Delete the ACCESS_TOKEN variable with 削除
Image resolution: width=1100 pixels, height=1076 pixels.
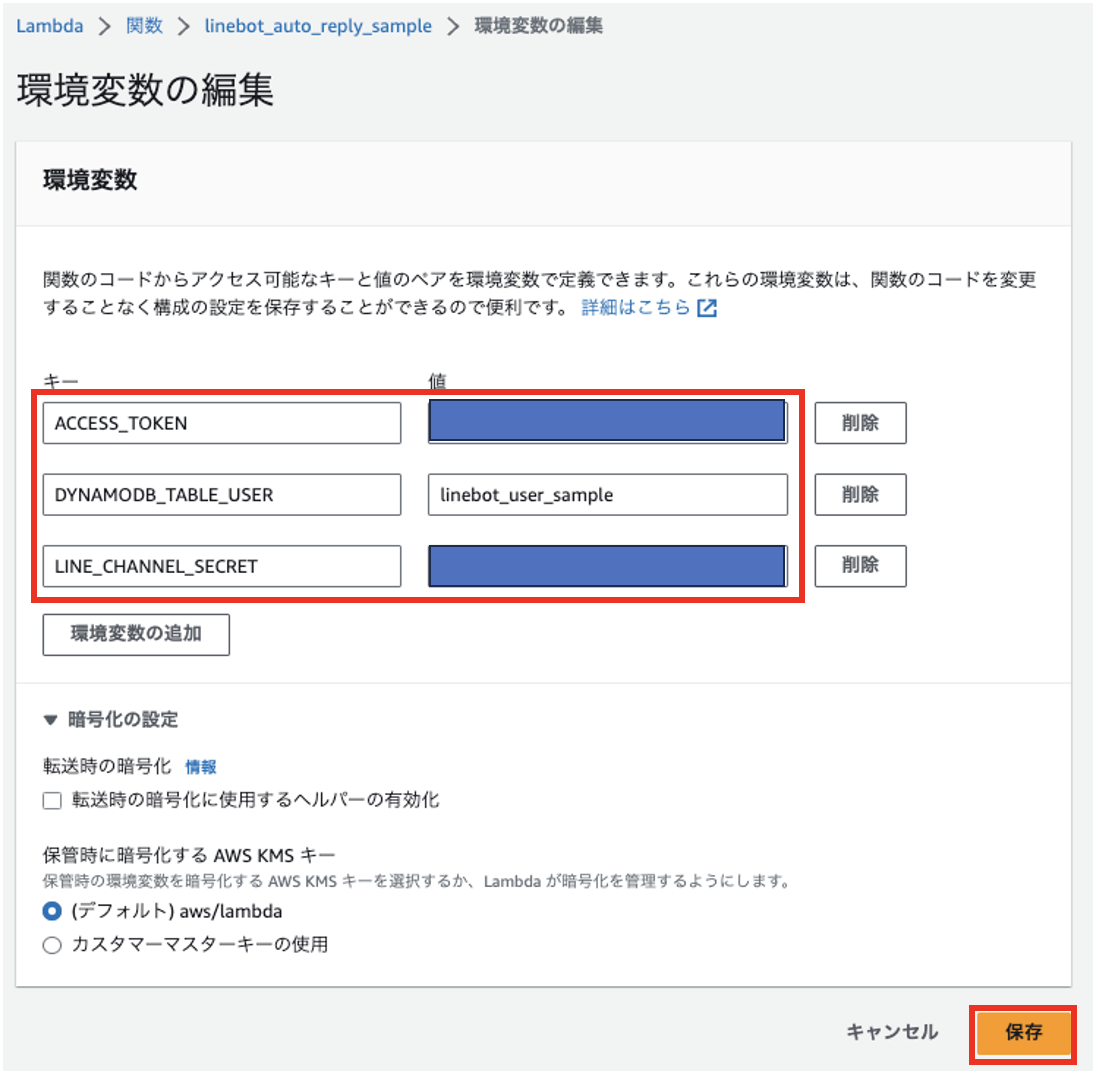[x=860, y=423]
